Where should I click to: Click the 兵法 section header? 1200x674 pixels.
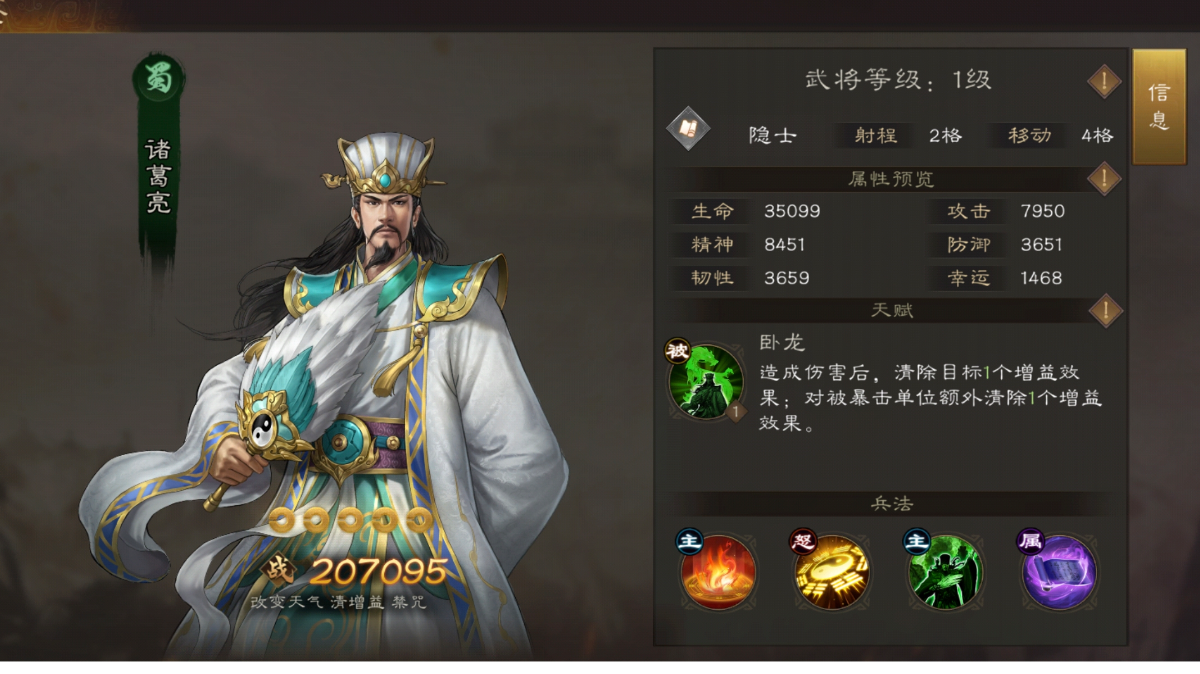[x=891, y=502]
